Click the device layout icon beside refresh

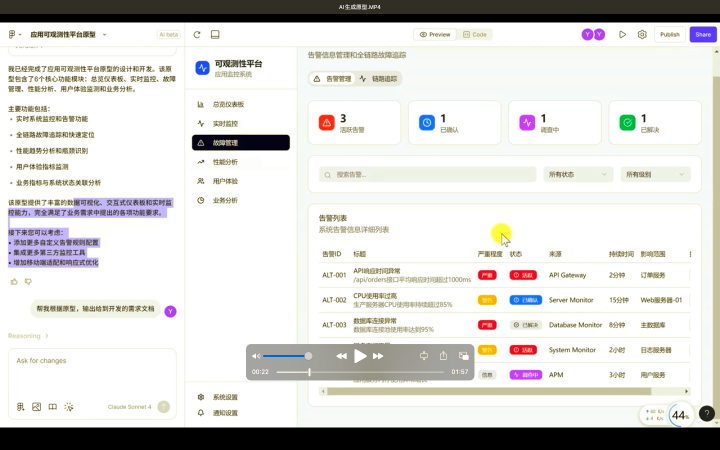point(215,34)
